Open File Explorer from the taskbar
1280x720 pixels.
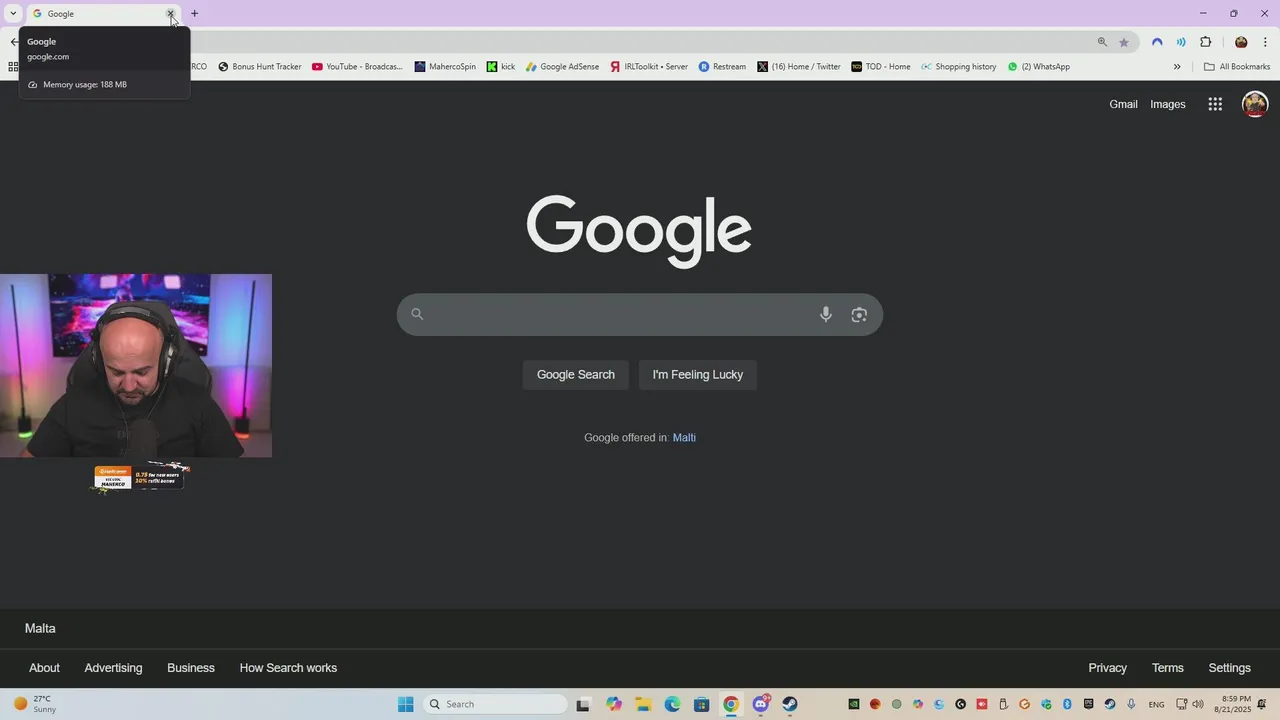tap(643, 704)
